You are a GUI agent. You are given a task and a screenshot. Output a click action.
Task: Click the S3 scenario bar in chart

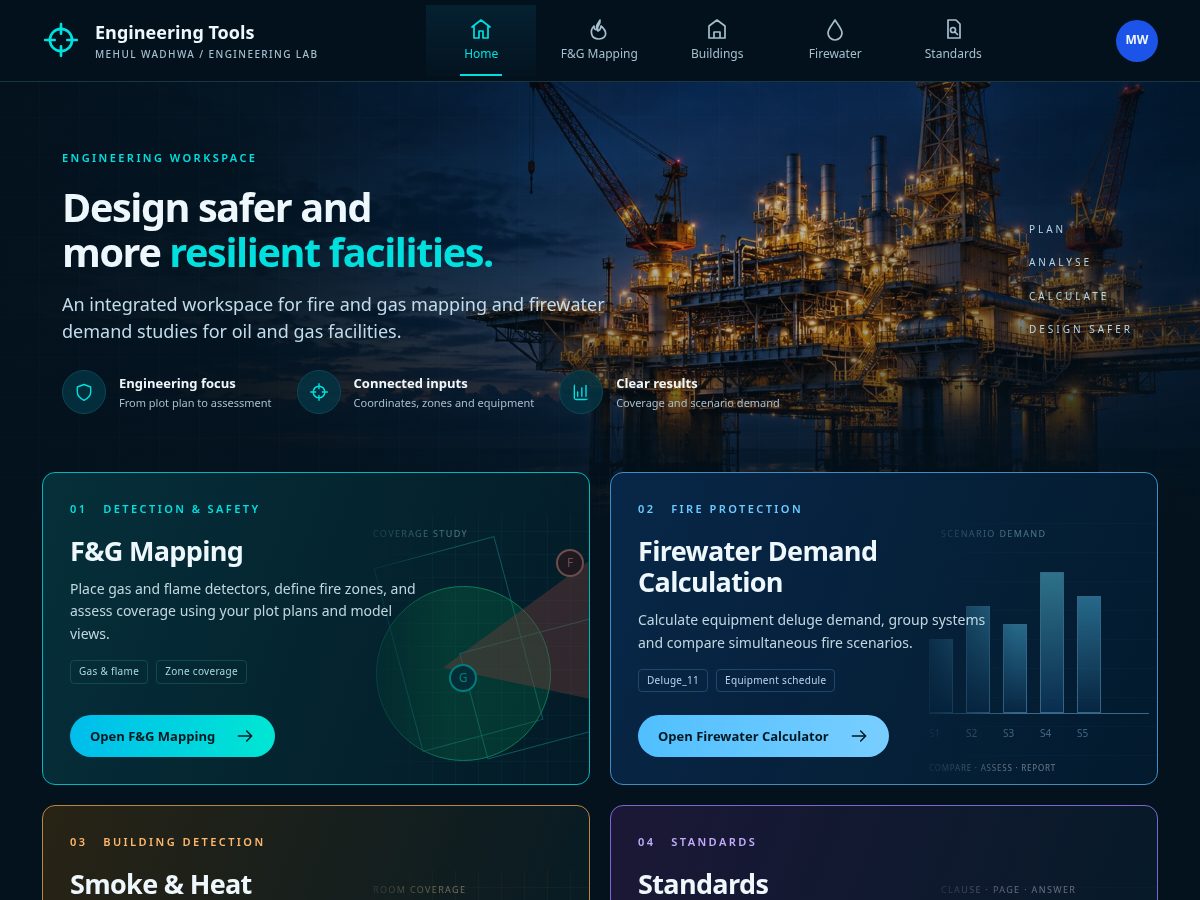(1015, 668)
